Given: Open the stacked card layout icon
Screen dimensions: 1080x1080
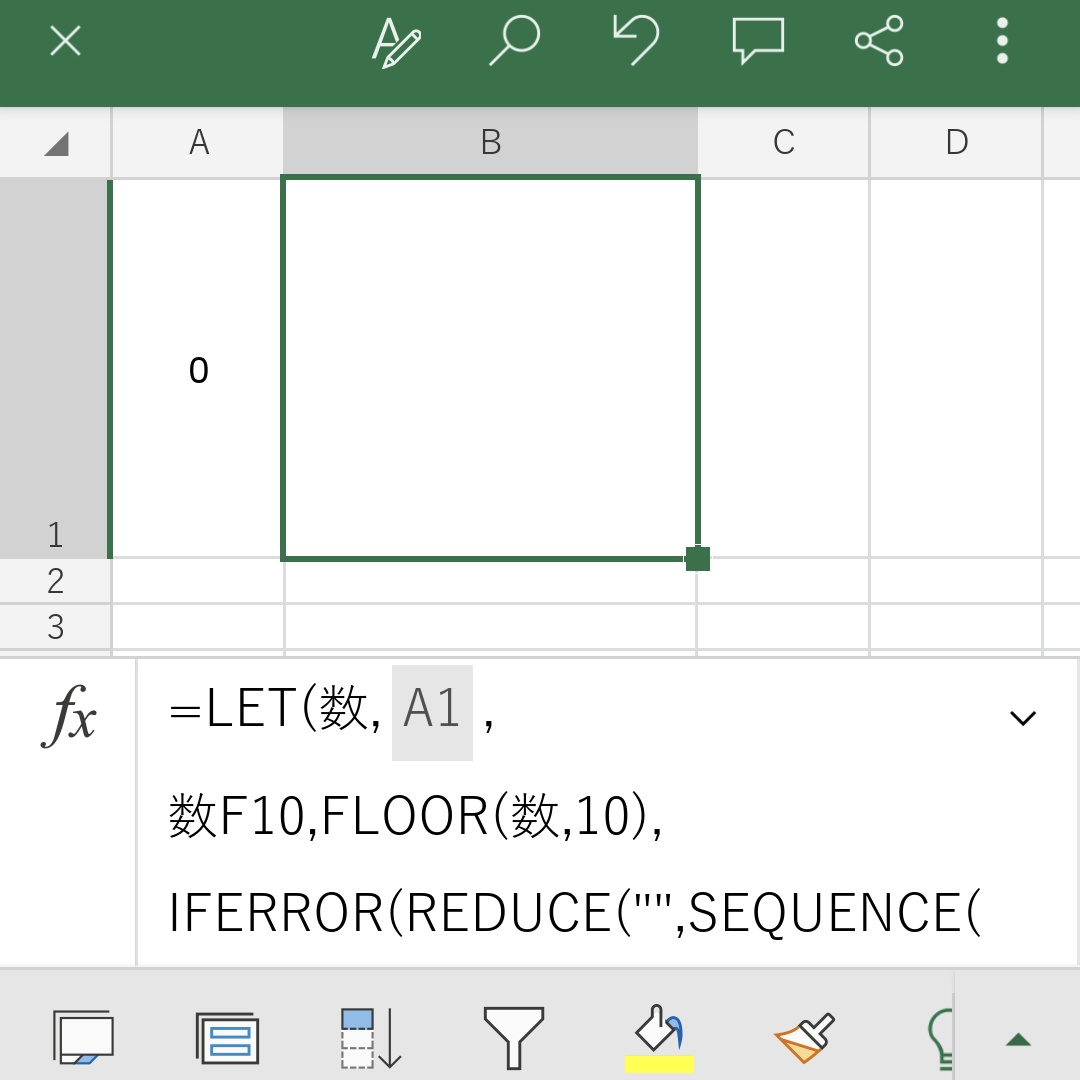Looking at the screenshot, I should tap(228, 1038).
